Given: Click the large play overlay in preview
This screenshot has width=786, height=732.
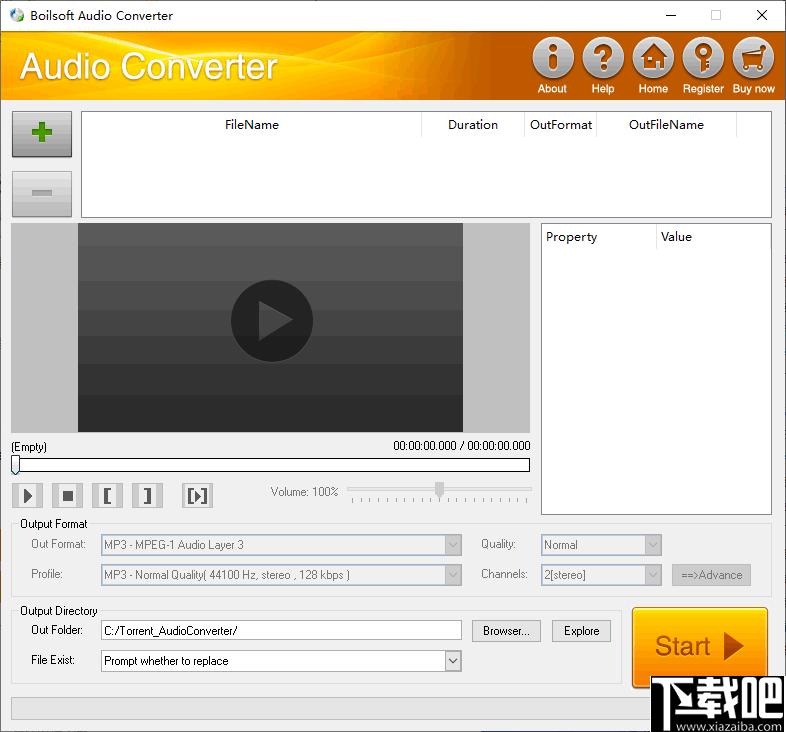Looking at the screenshot, I should pyautogui.click(x=272, y=321).
